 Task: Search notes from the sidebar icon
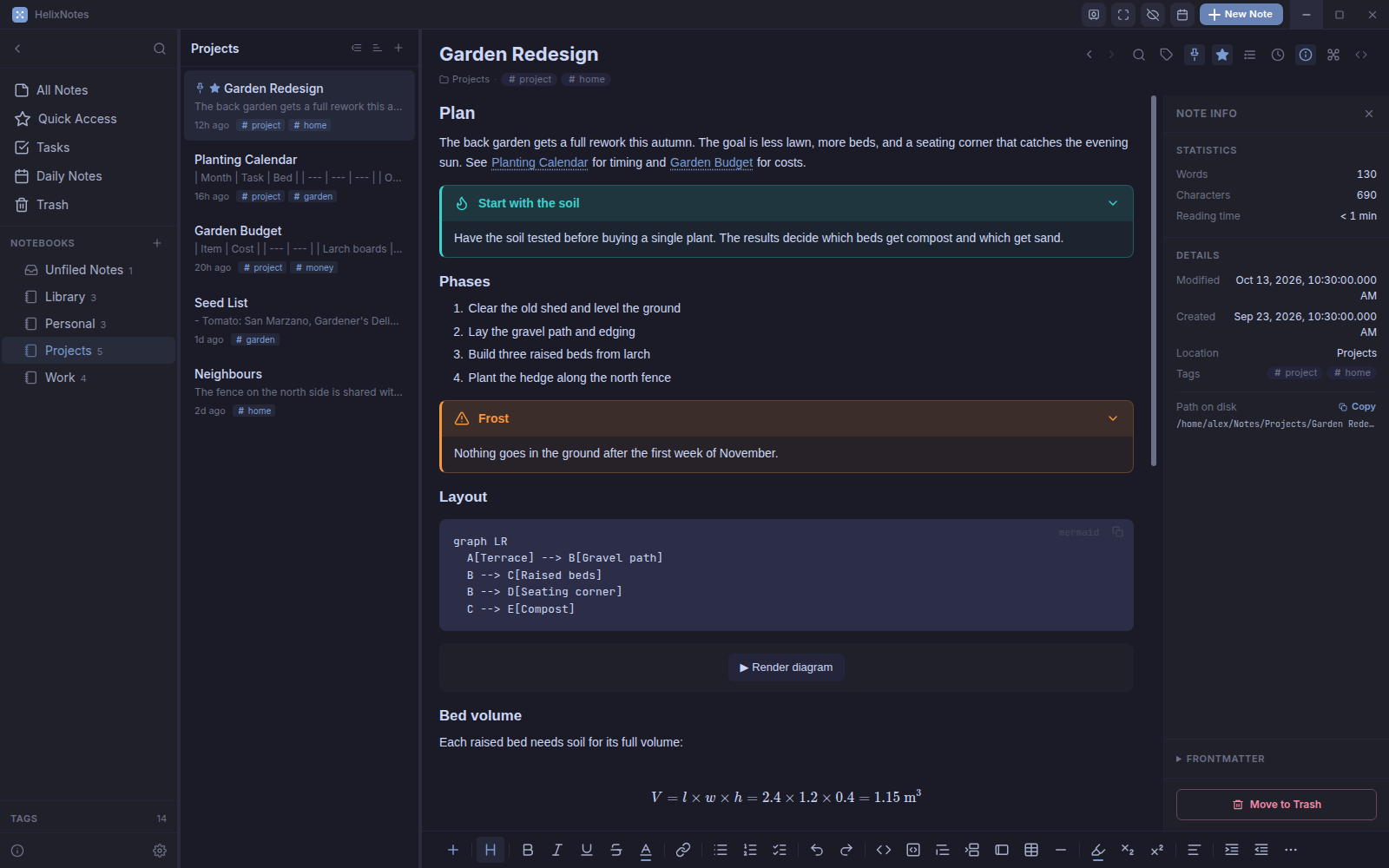160,49
